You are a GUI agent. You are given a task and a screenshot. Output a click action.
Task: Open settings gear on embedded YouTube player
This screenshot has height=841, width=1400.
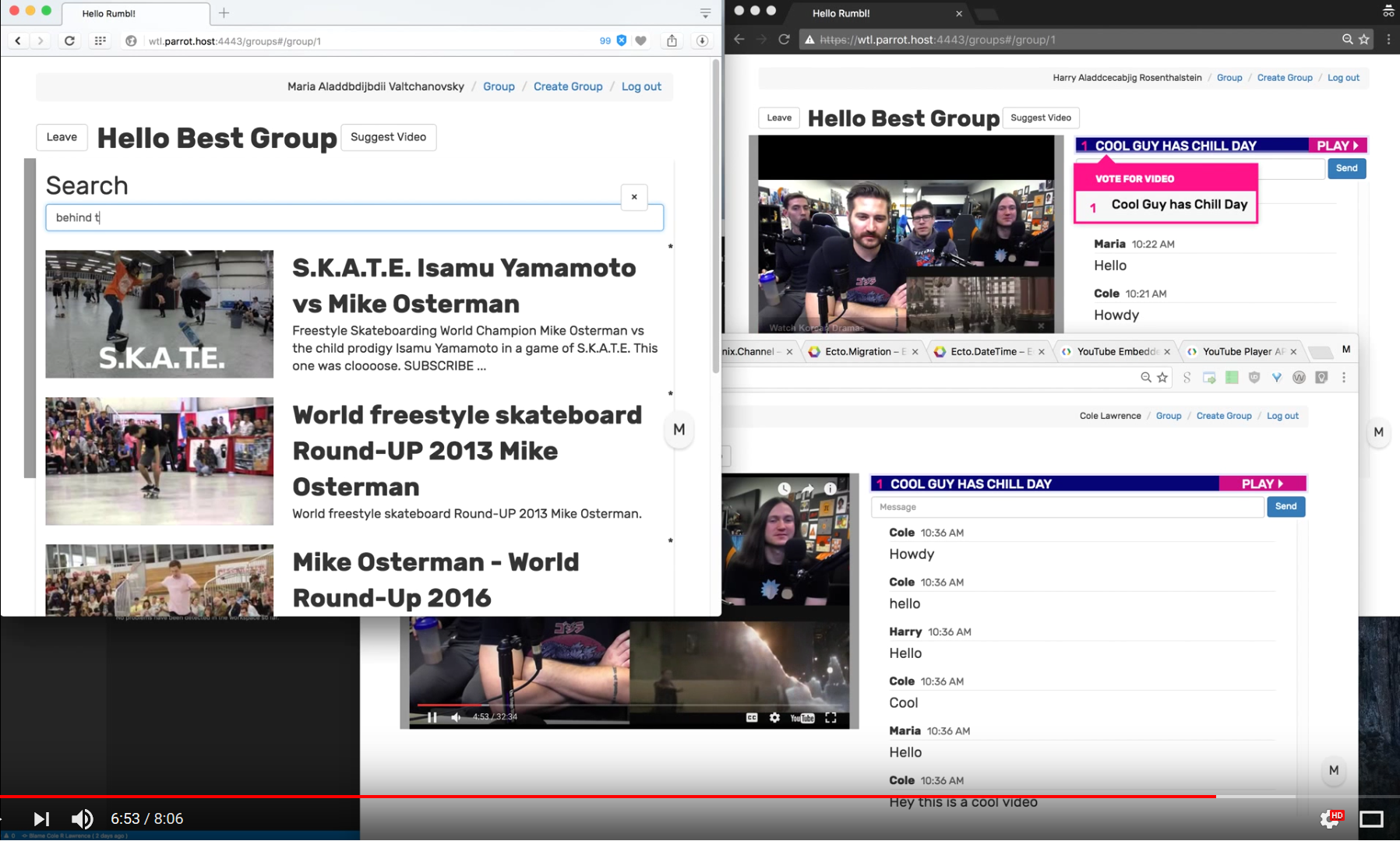click(x=774, y=717)
